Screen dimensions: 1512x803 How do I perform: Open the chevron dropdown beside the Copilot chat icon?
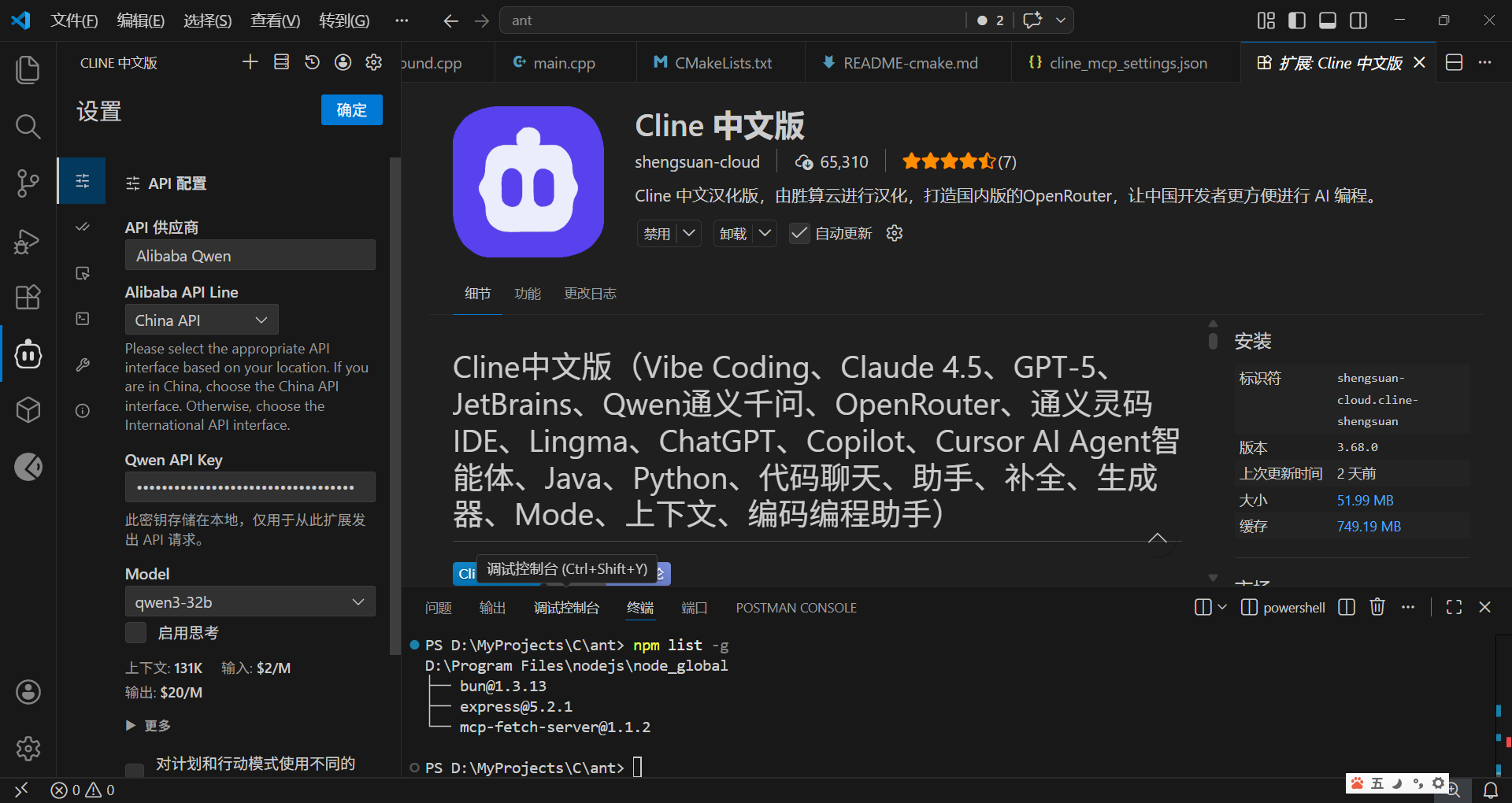coord(1061,20)
